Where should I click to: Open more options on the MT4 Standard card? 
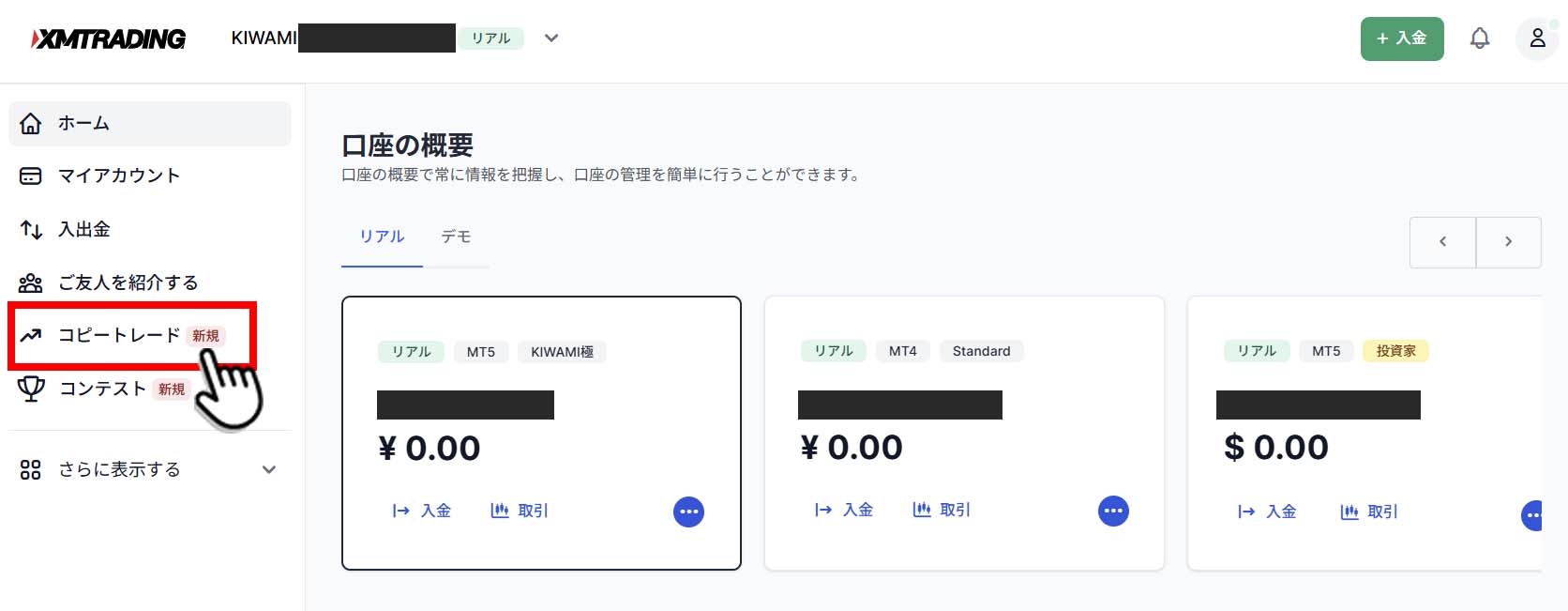click(1113, 511)
